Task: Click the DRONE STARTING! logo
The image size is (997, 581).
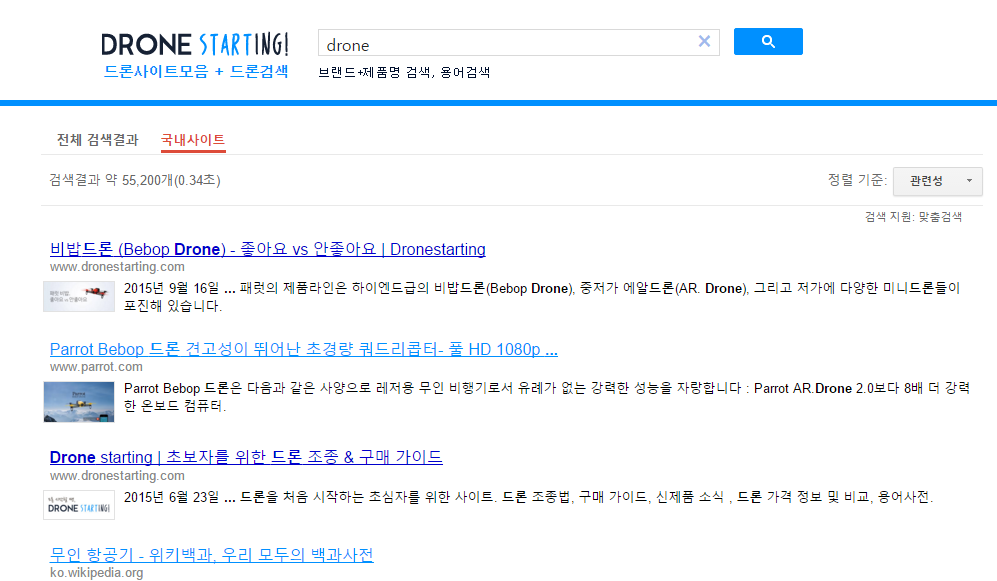Action: pos(195,44)
